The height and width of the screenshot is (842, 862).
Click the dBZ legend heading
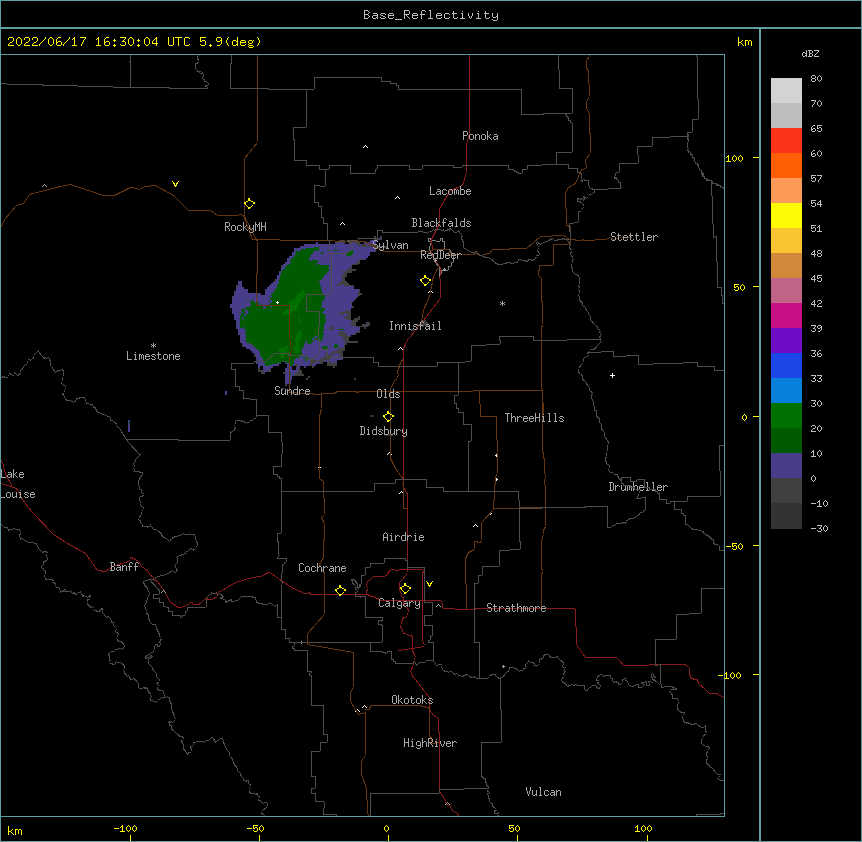[810, 54]
